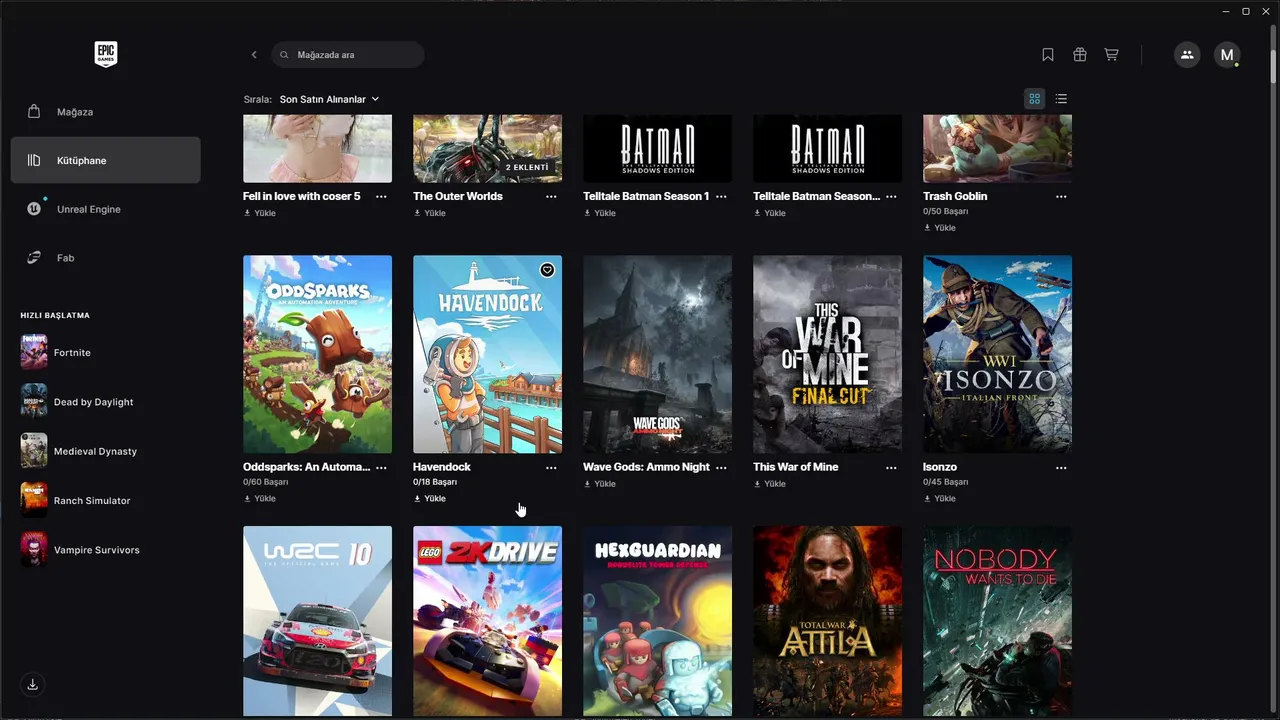
Task: Open the profile avatar M menu
Action: point(1227,55)
